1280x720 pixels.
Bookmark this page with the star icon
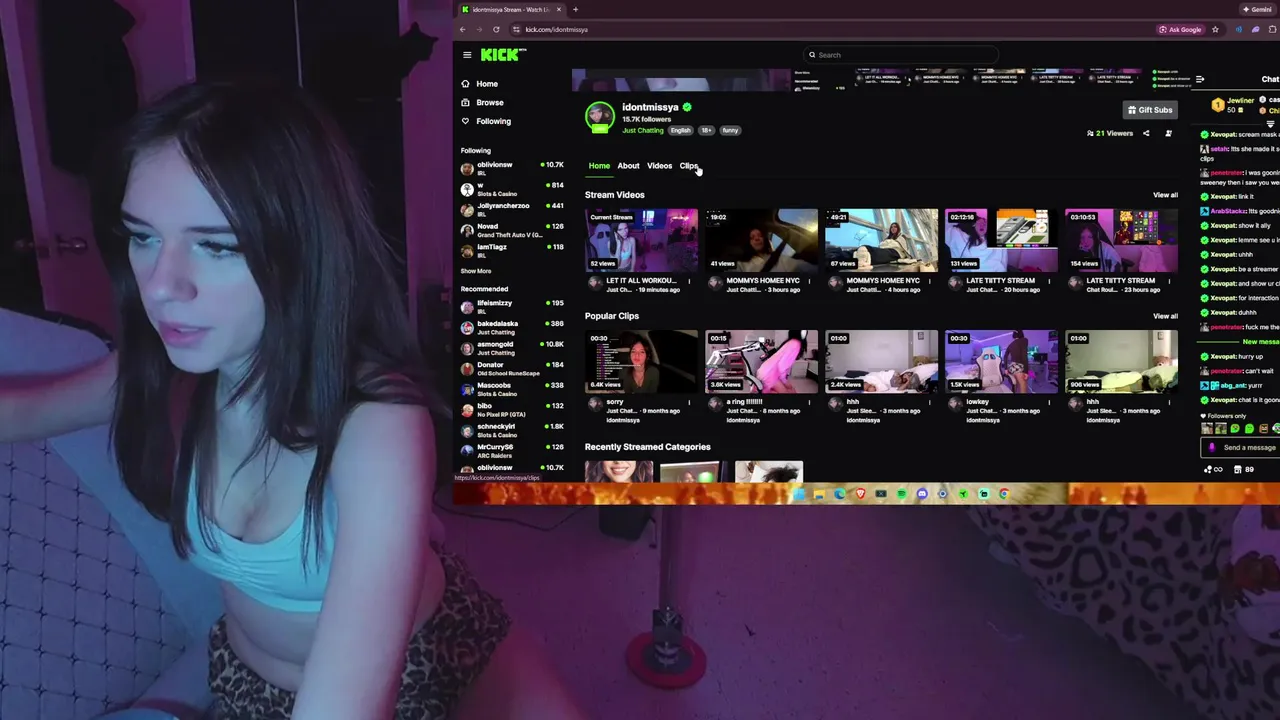point(1215,29)
